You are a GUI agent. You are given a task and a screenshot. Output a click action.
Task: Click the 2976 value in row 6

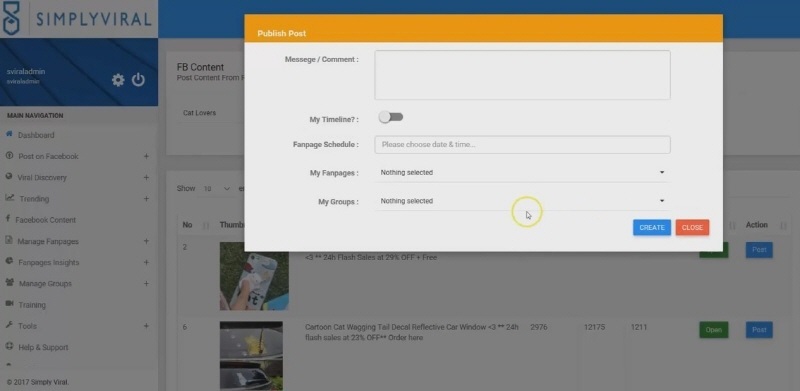[539, 327]
